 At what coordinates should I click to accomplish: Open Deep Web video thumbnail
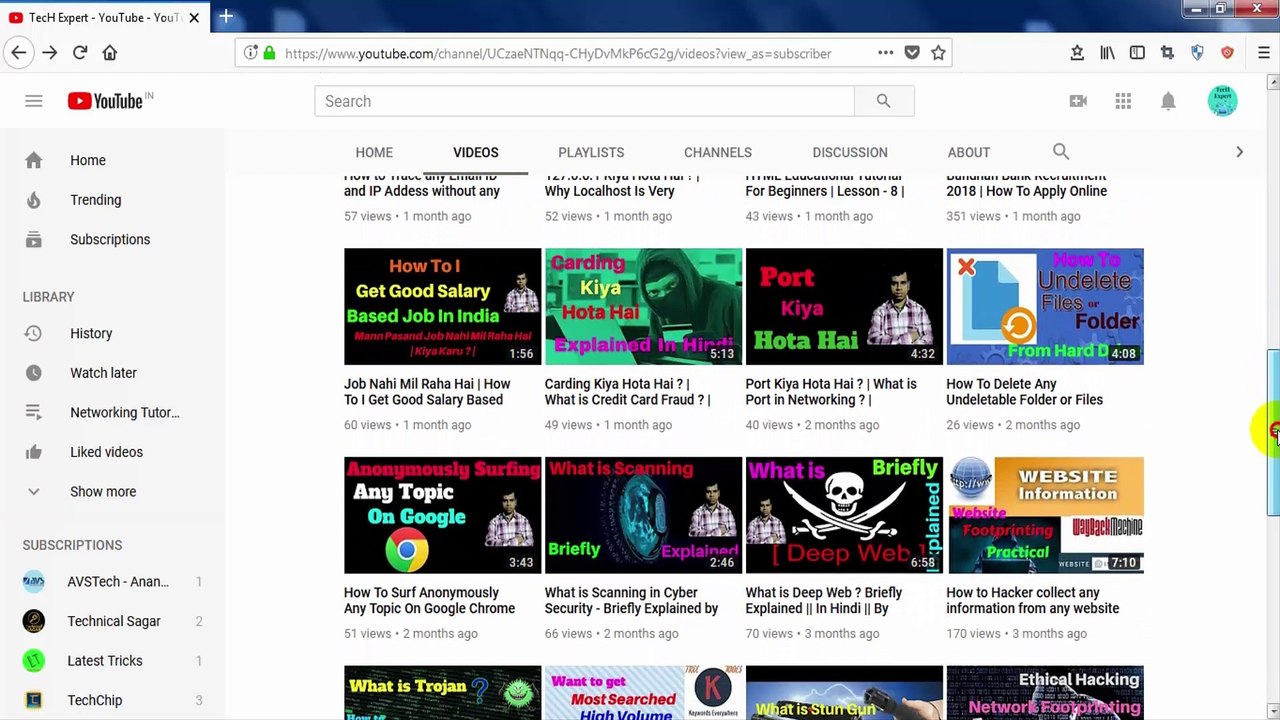coord(844,515)
